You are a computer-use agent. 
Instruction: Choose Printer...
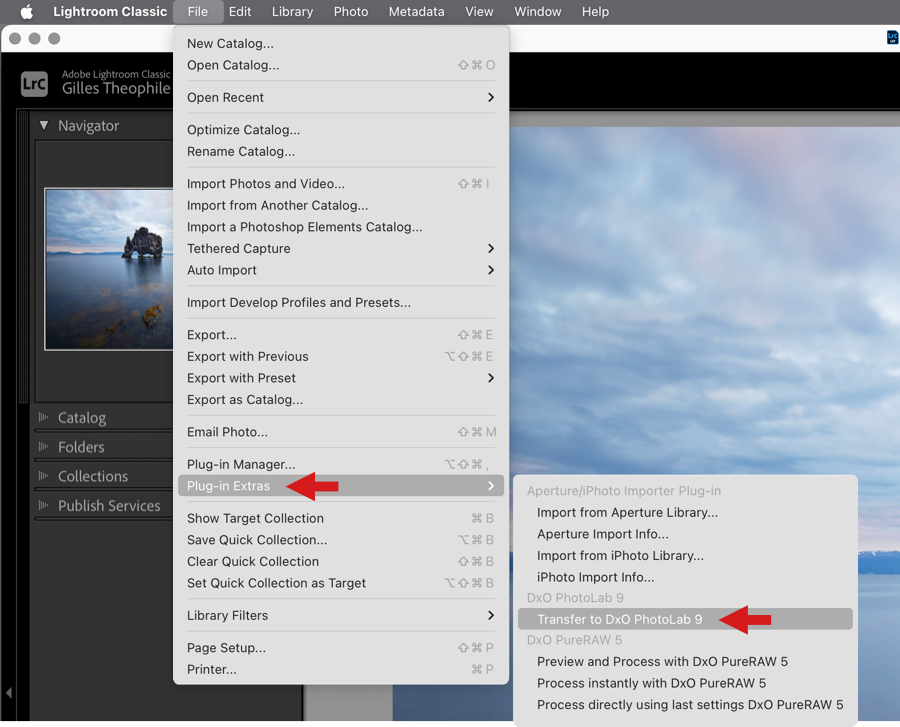tap(341, 670)
